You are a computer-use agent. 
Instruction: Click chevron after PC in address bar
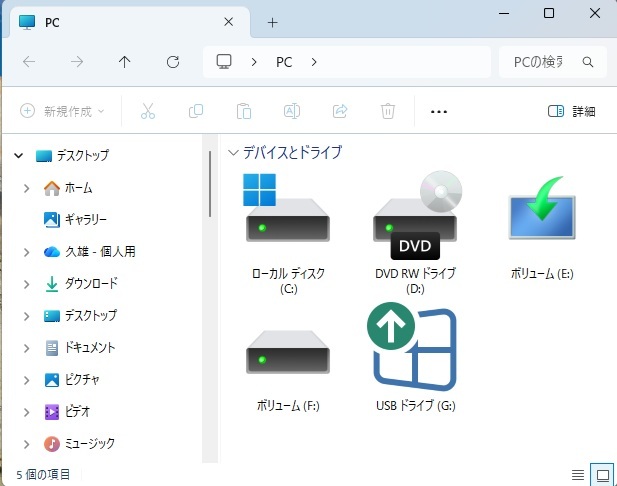coord(314,62)
